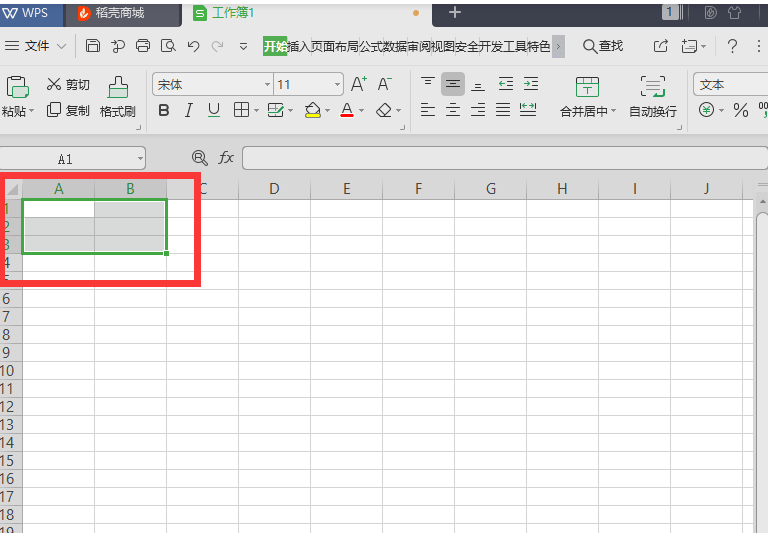Open the 文件 (File) menu
The height and width of the screenshot is (533, 768).
tap(36, 46)
